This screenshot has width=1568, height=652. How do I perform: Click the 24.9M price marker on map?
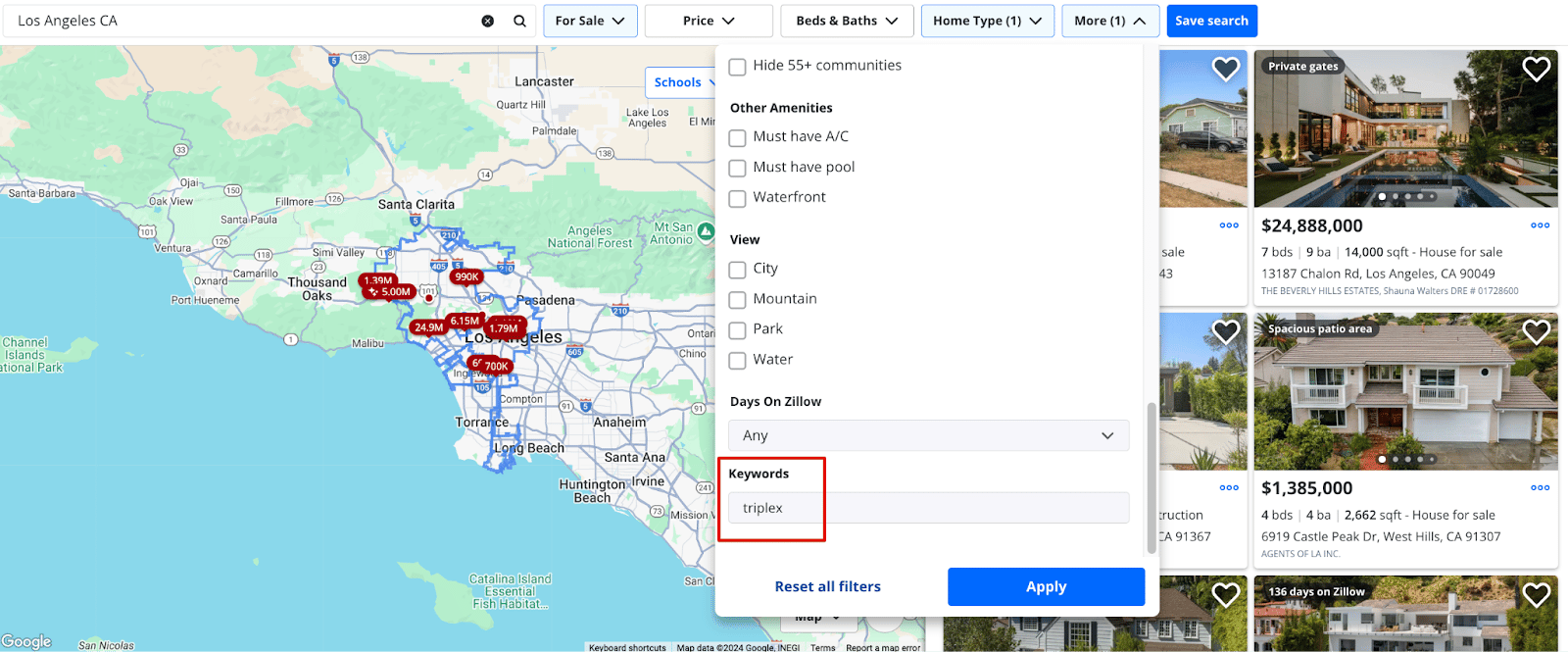[428, 327]
